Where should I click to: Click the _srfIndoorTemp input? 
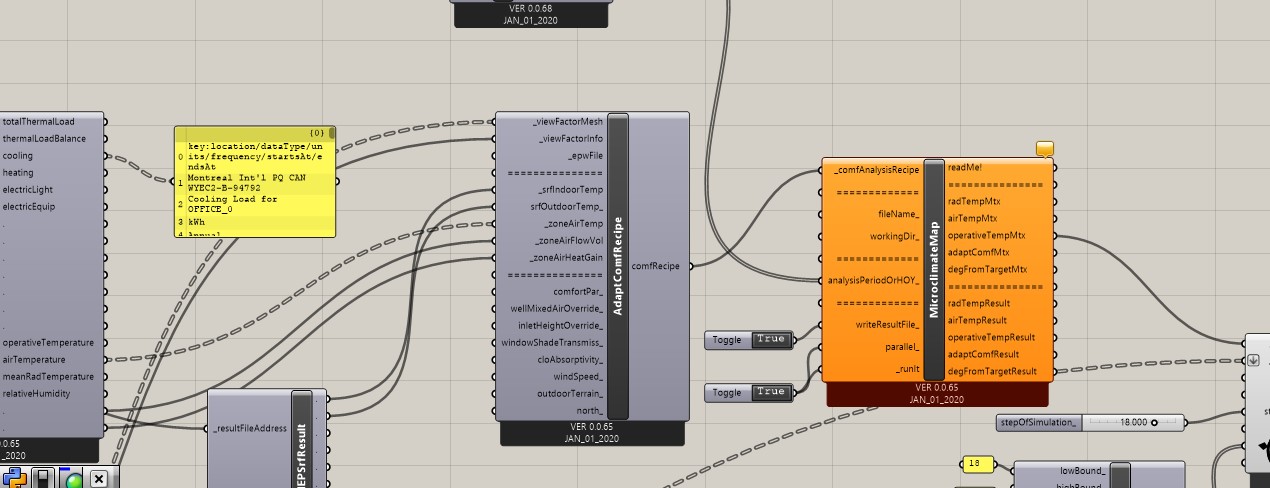point(570,189)
